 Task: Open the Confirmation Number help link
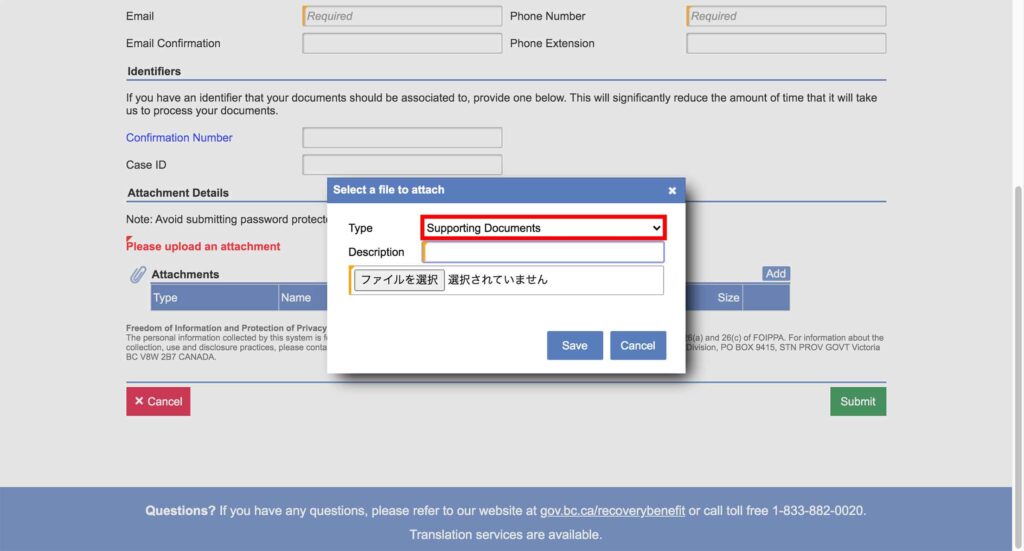click(179, 138)
